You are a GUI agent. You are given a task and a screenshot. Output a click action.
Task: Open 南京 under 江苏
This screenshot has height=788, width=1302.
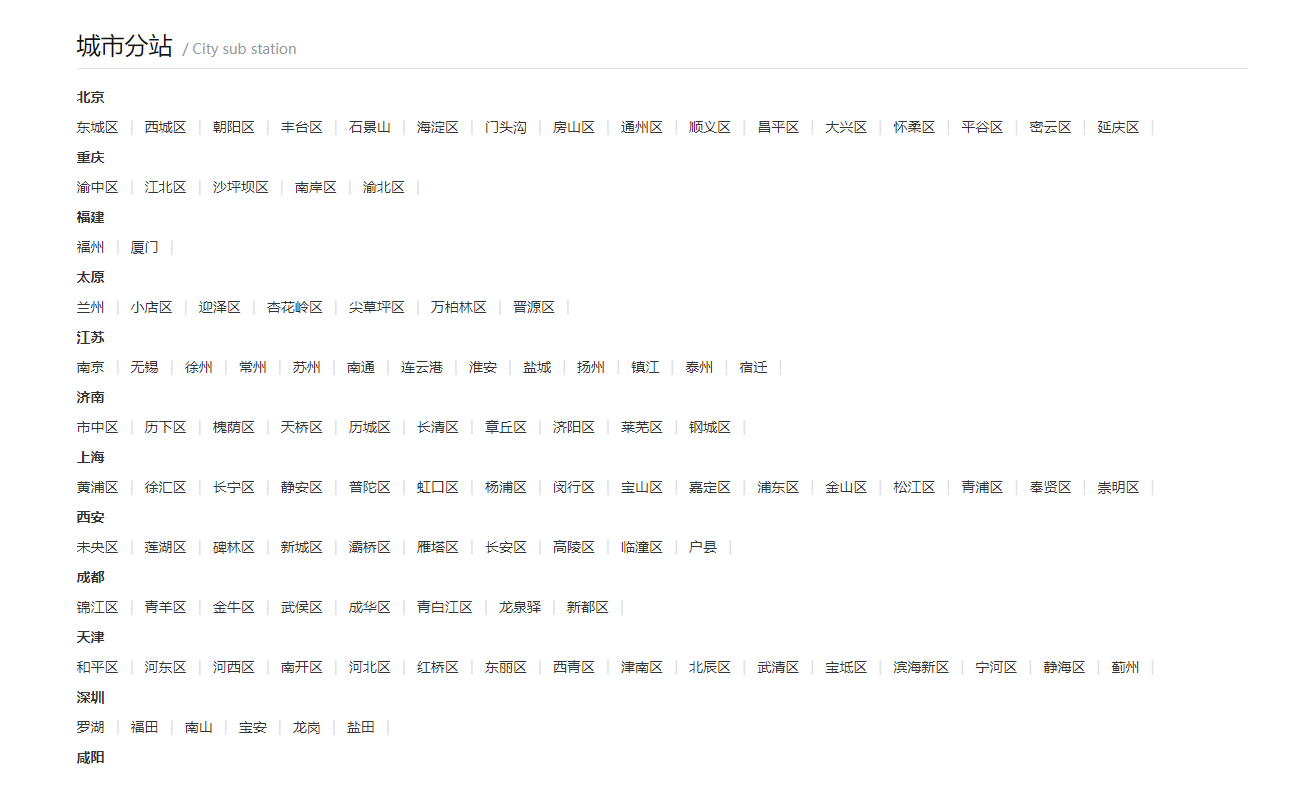click(x=90, y=367)
